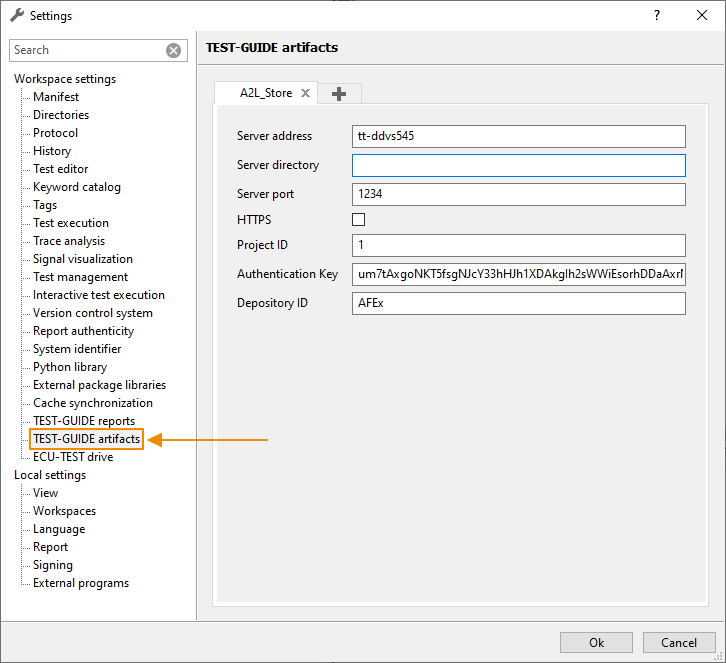Close the A2L_Store tab
726x663 pixels.
[306, 93]
